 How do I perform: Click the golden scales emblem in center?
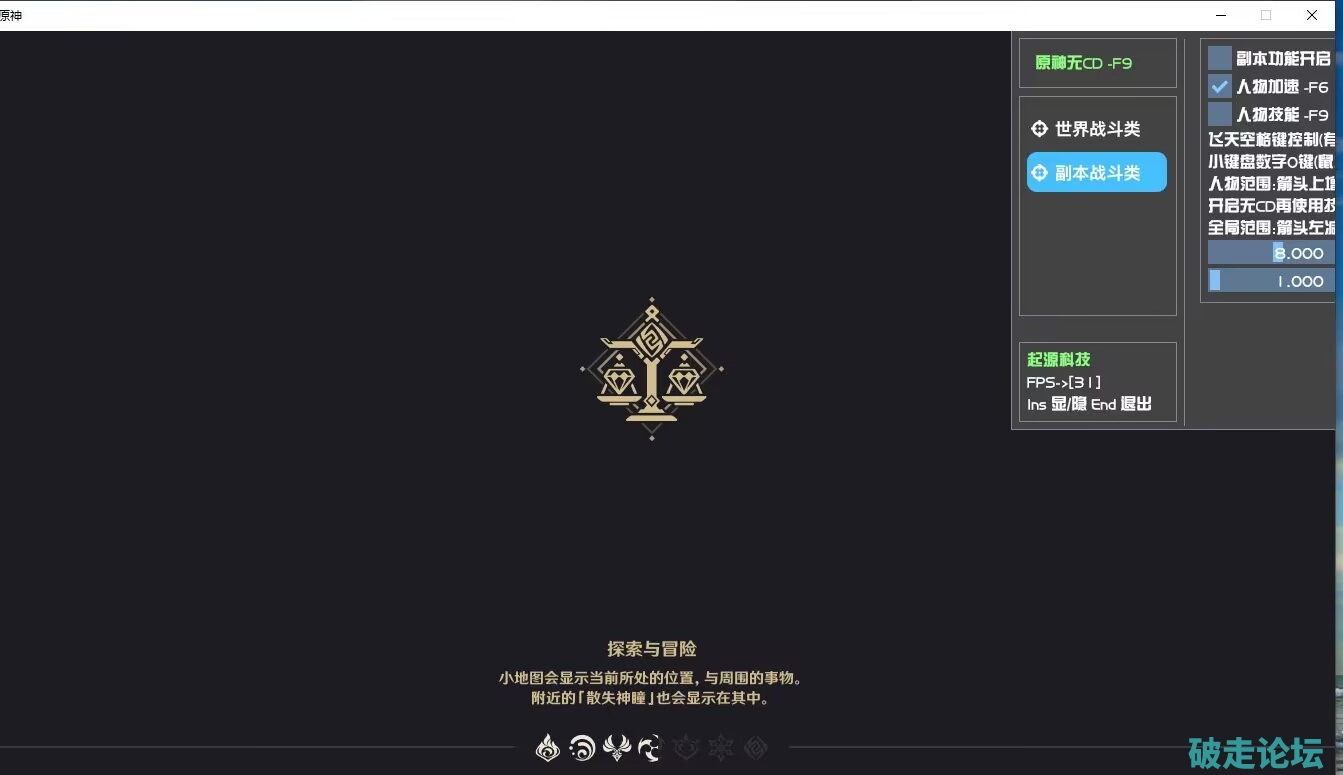tap(651, 369)
